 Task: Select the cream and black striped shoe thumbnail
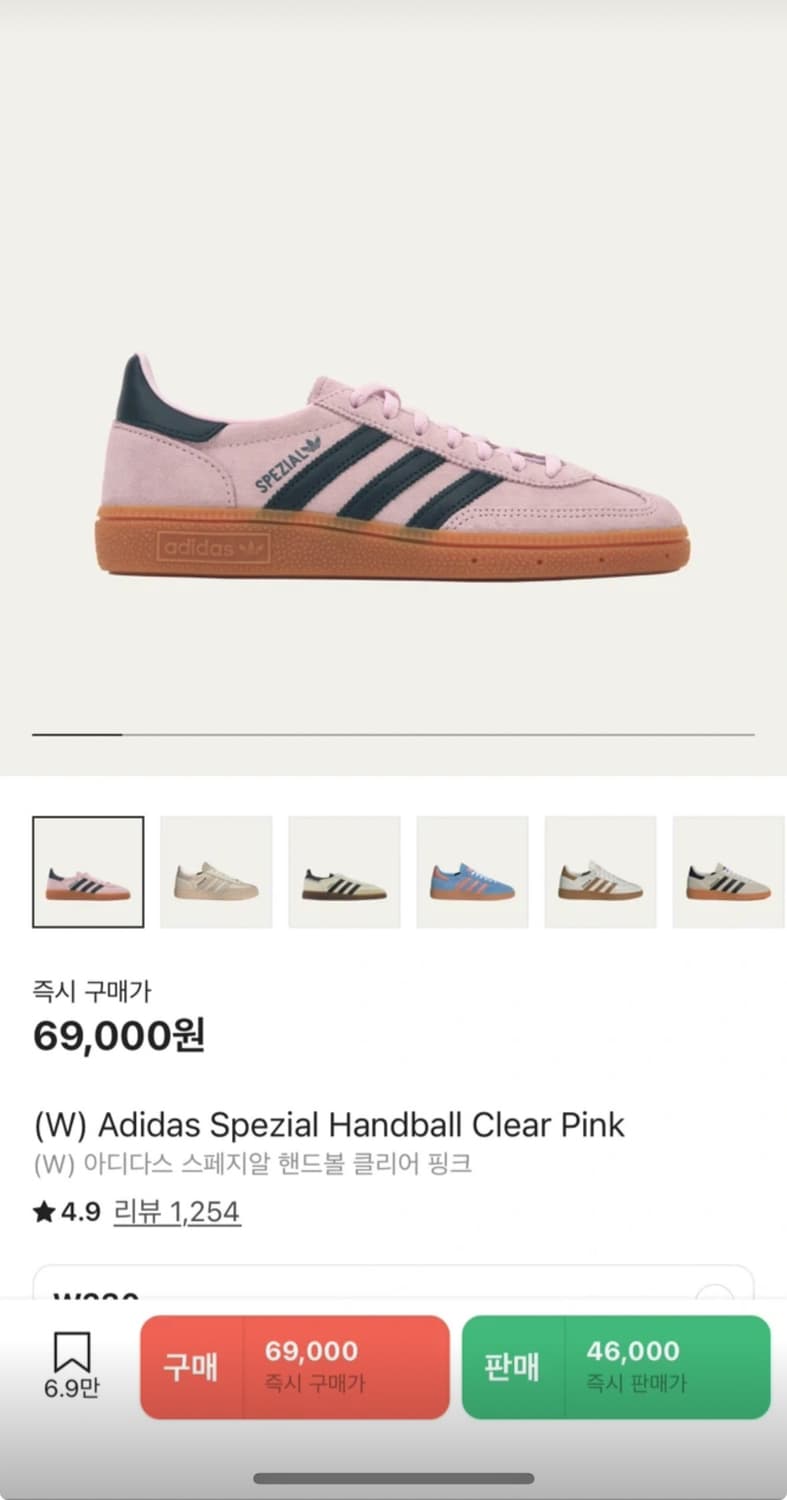click(x=344, y=872)
